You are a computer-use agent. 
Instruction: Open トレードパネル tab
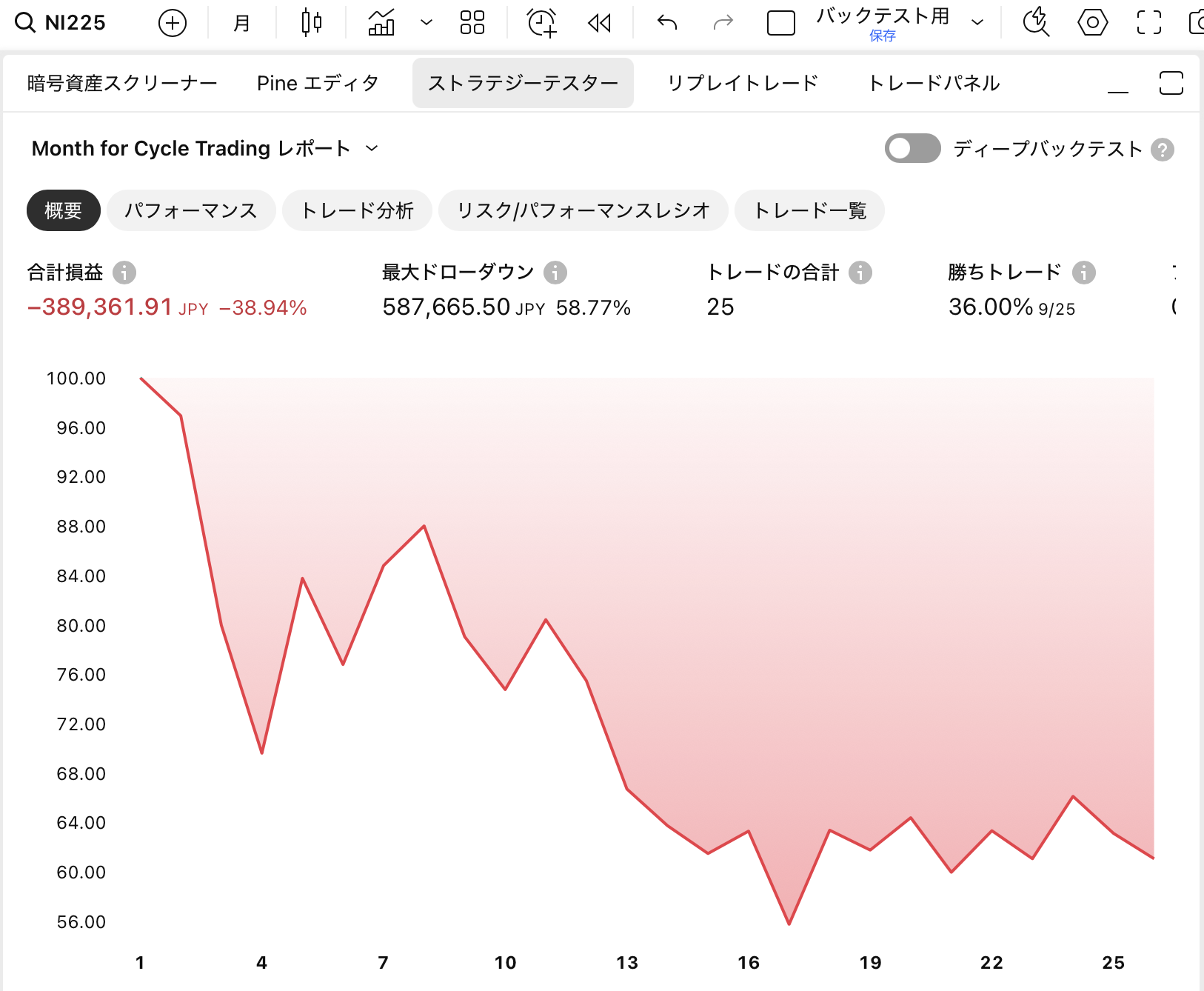[934, 83]
